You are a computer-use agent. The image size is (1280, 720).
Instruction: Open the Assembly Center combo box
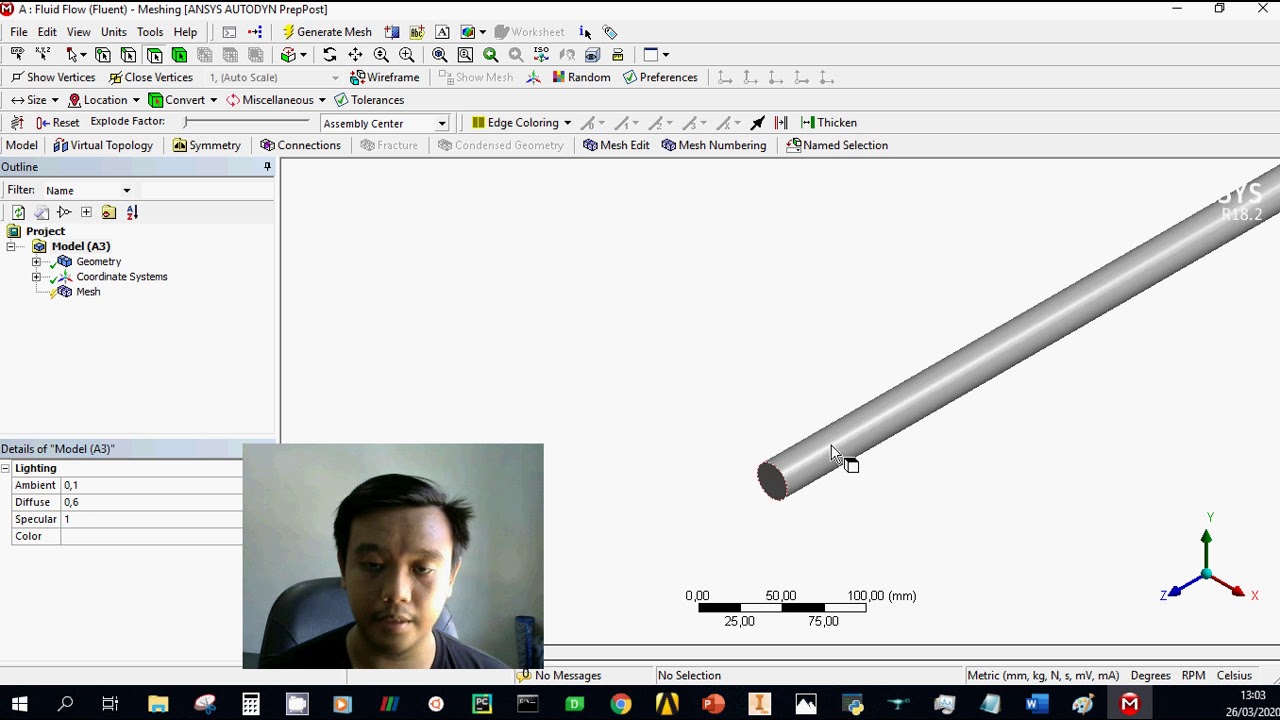pyautogui.click(x=385, y=123)
